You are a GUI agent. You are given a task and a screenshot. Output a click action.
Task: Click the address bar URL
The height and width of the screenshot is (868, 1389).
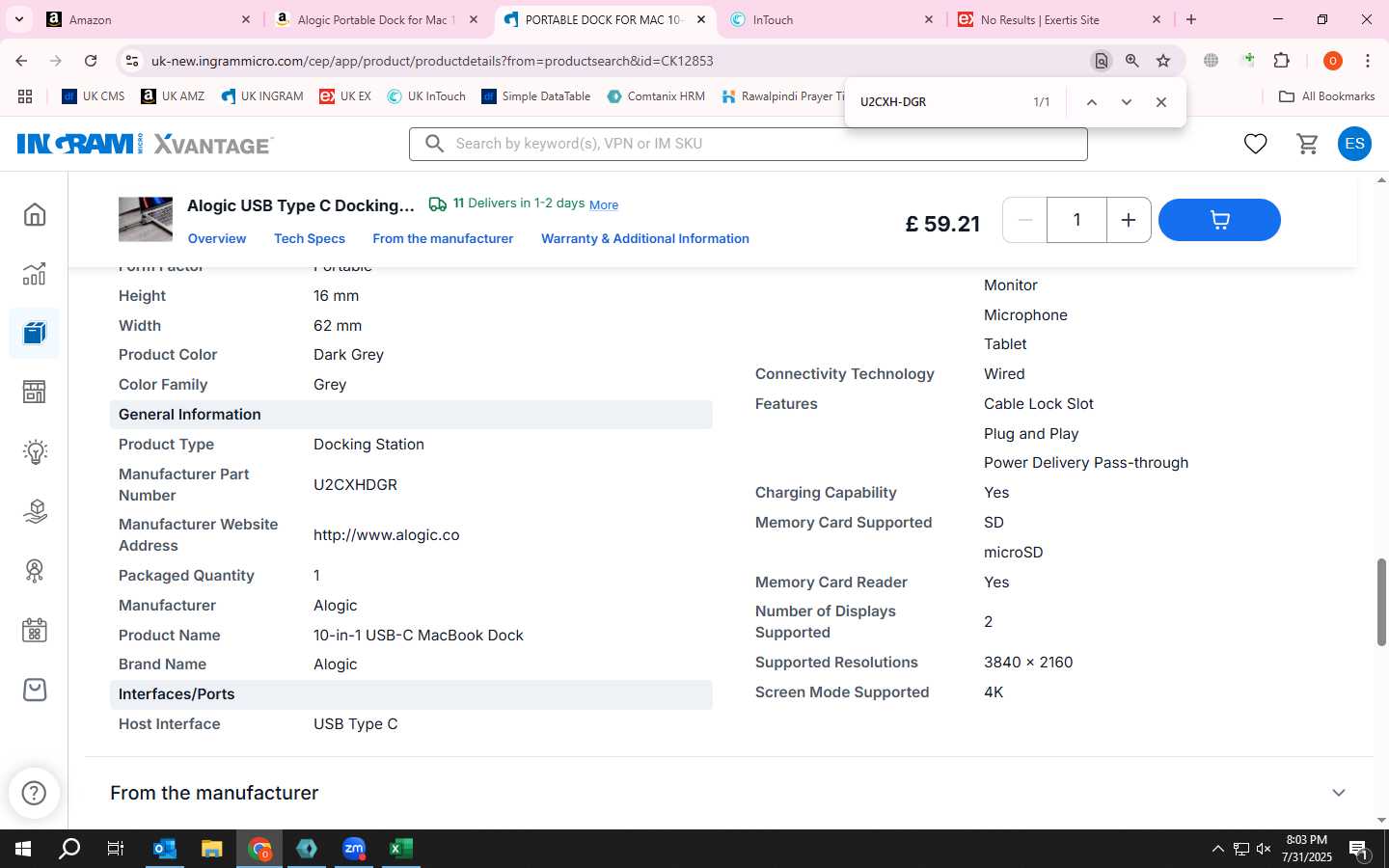coord(432,61)
